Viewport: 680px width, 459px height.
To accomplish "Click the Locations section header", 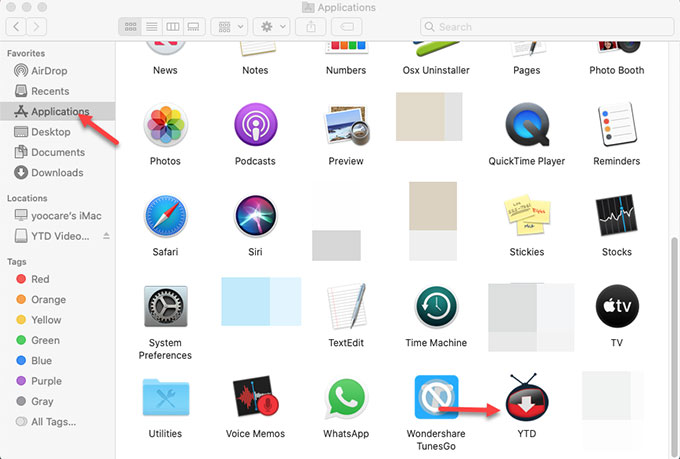I will click(x=27, y=198).
